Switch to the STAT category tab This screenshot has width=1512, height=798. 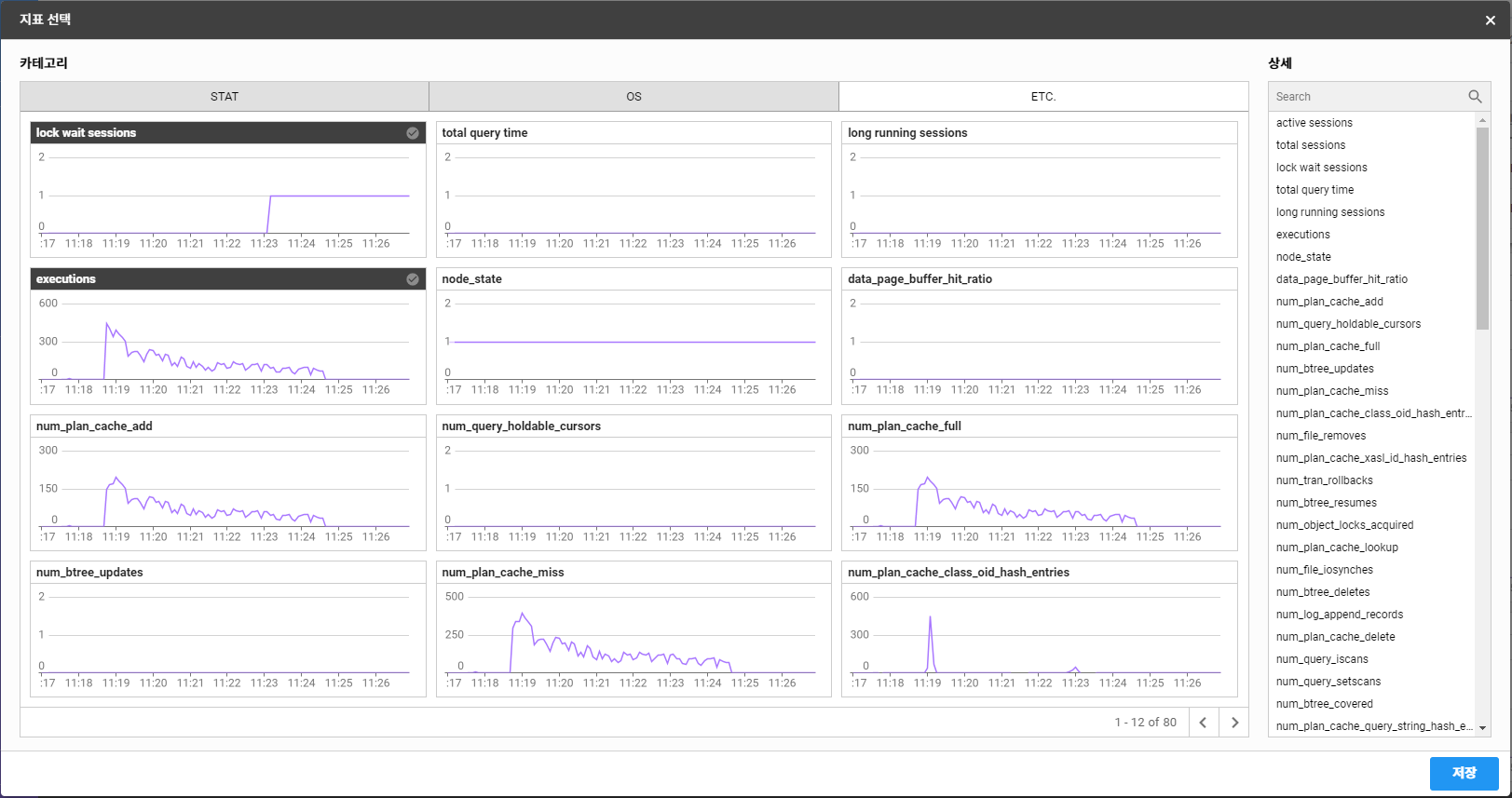coord(225,97)
